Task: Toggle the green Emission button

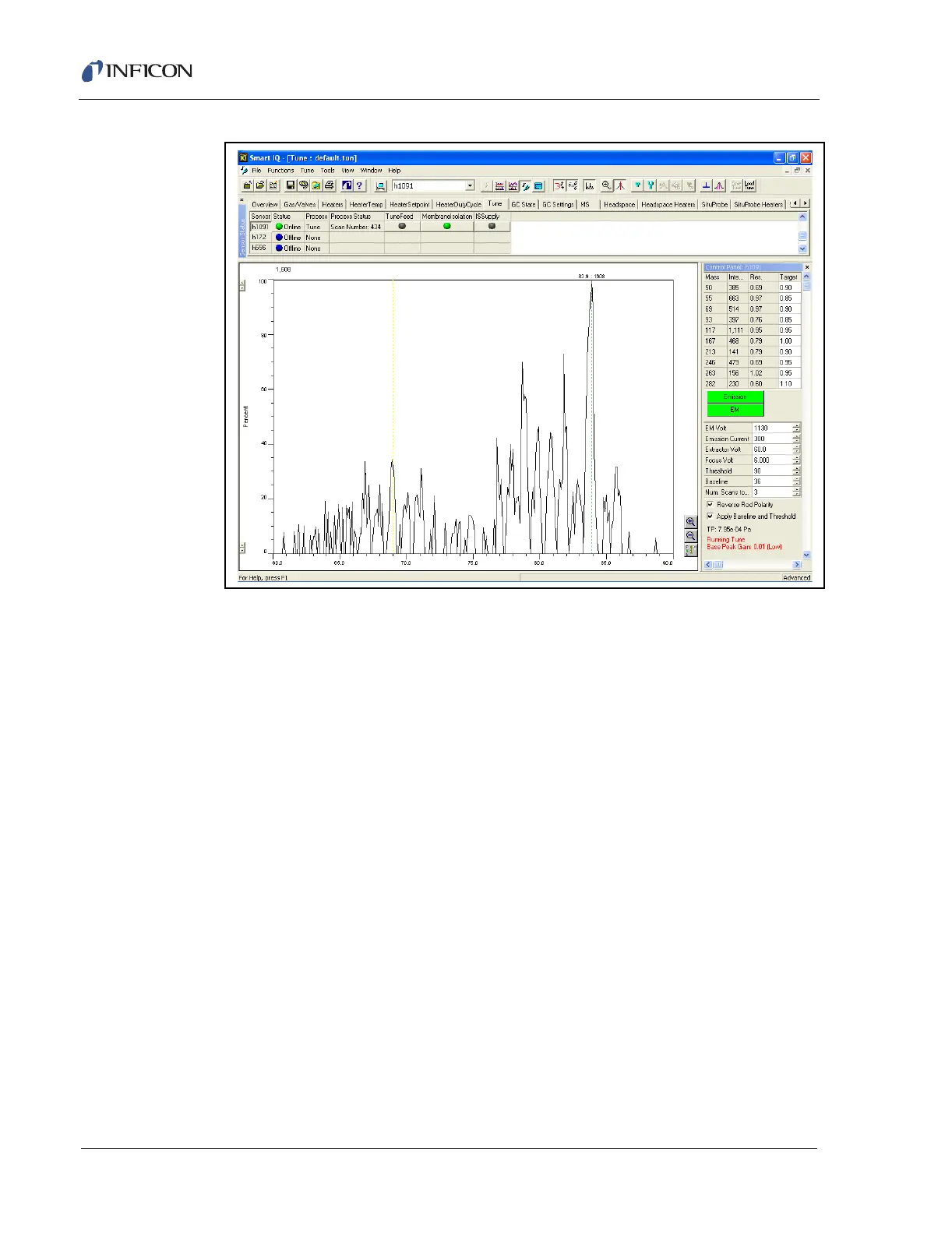Action: pos(735,397)
